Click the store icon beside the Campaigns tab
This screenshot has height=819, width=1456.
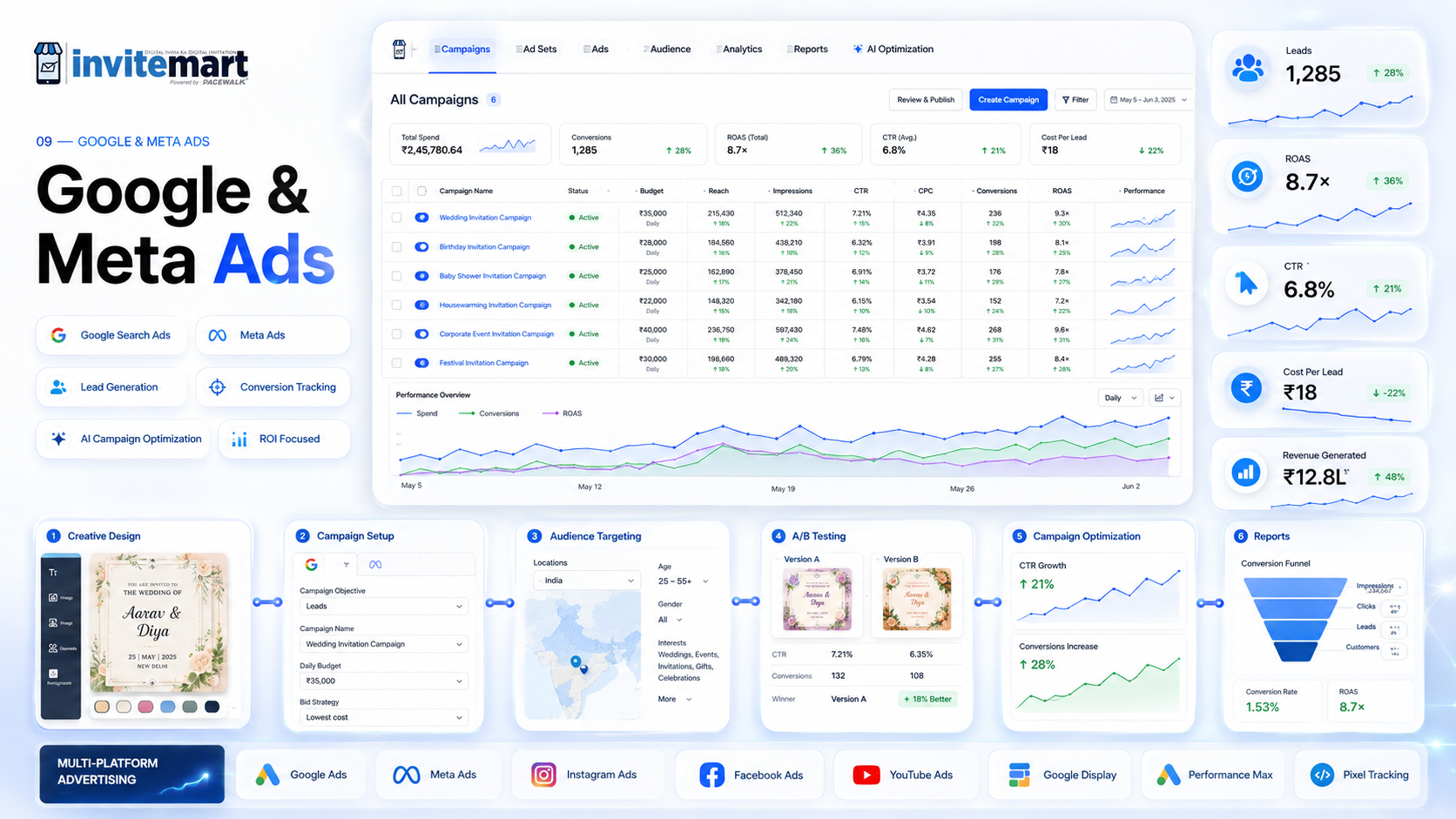pos(399,49)
